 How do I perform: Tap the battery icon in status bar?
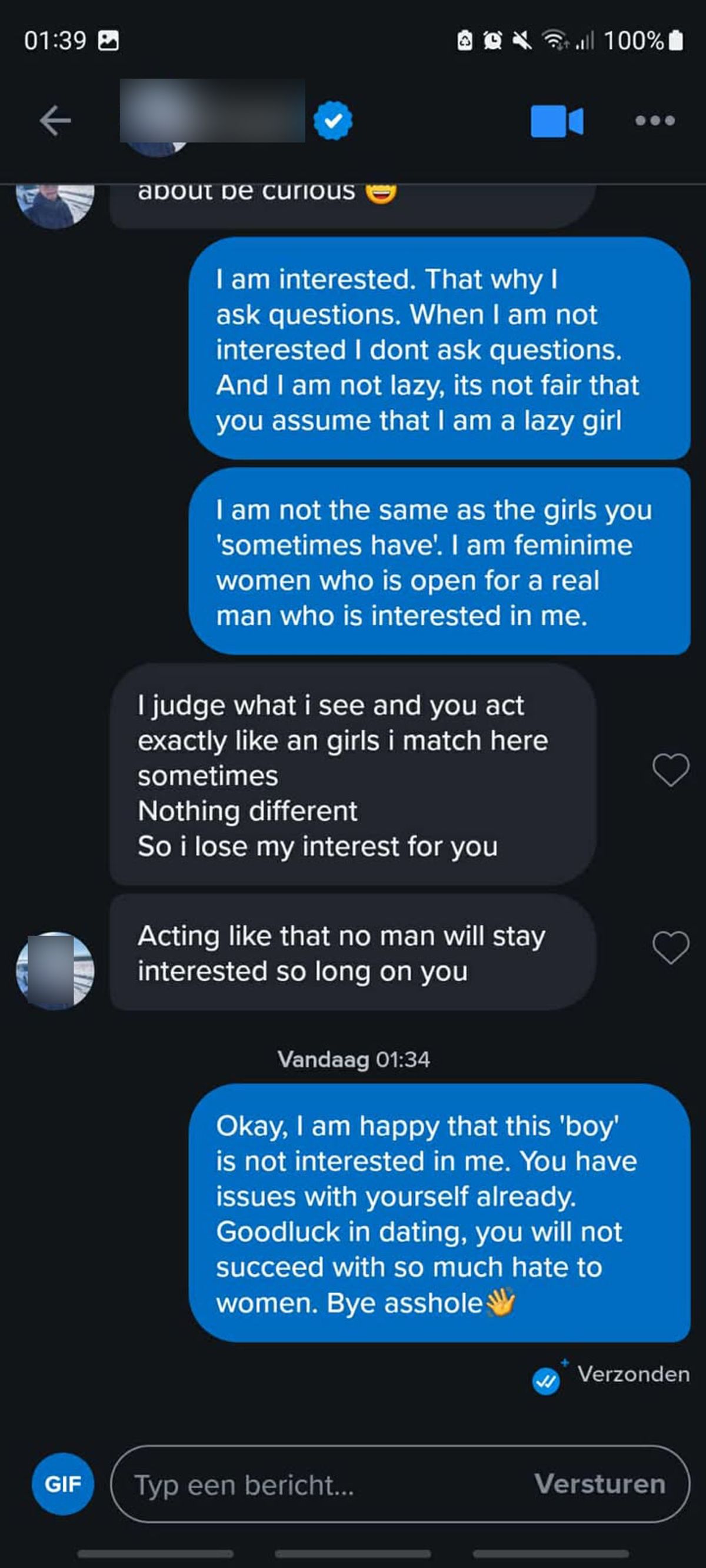click(675, 41)
